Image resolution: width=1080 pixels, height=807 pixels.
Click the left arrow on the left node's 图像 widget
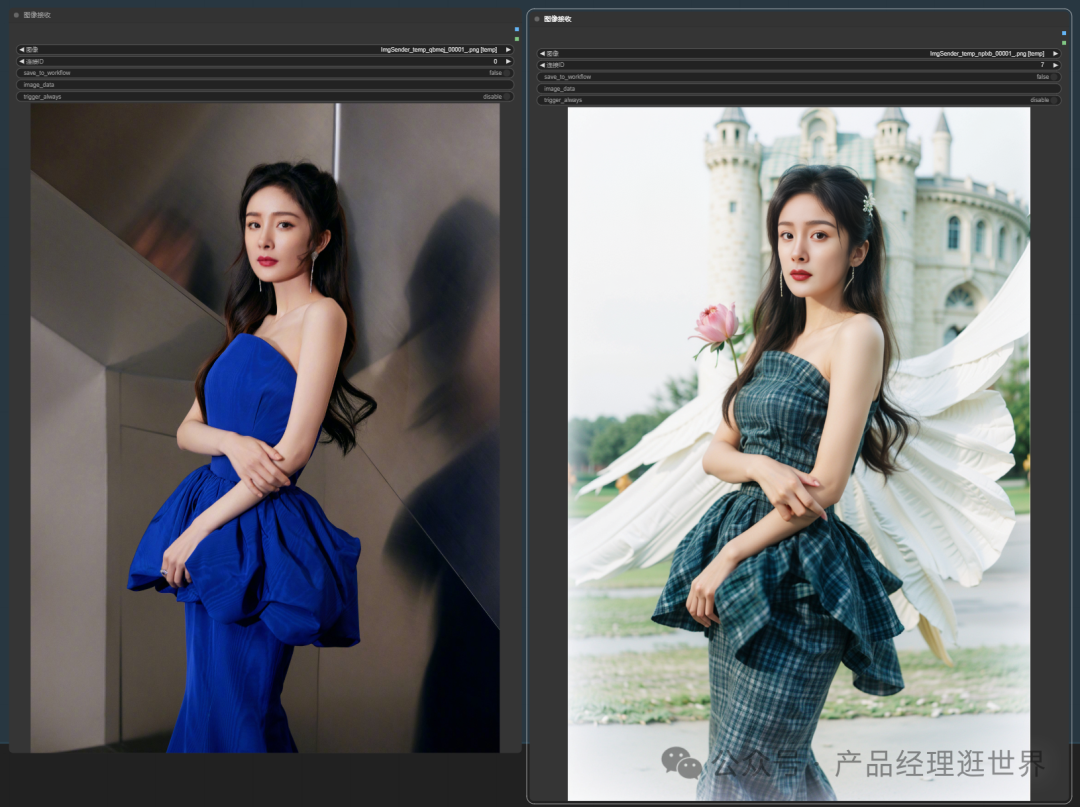(x=21, y=49)
